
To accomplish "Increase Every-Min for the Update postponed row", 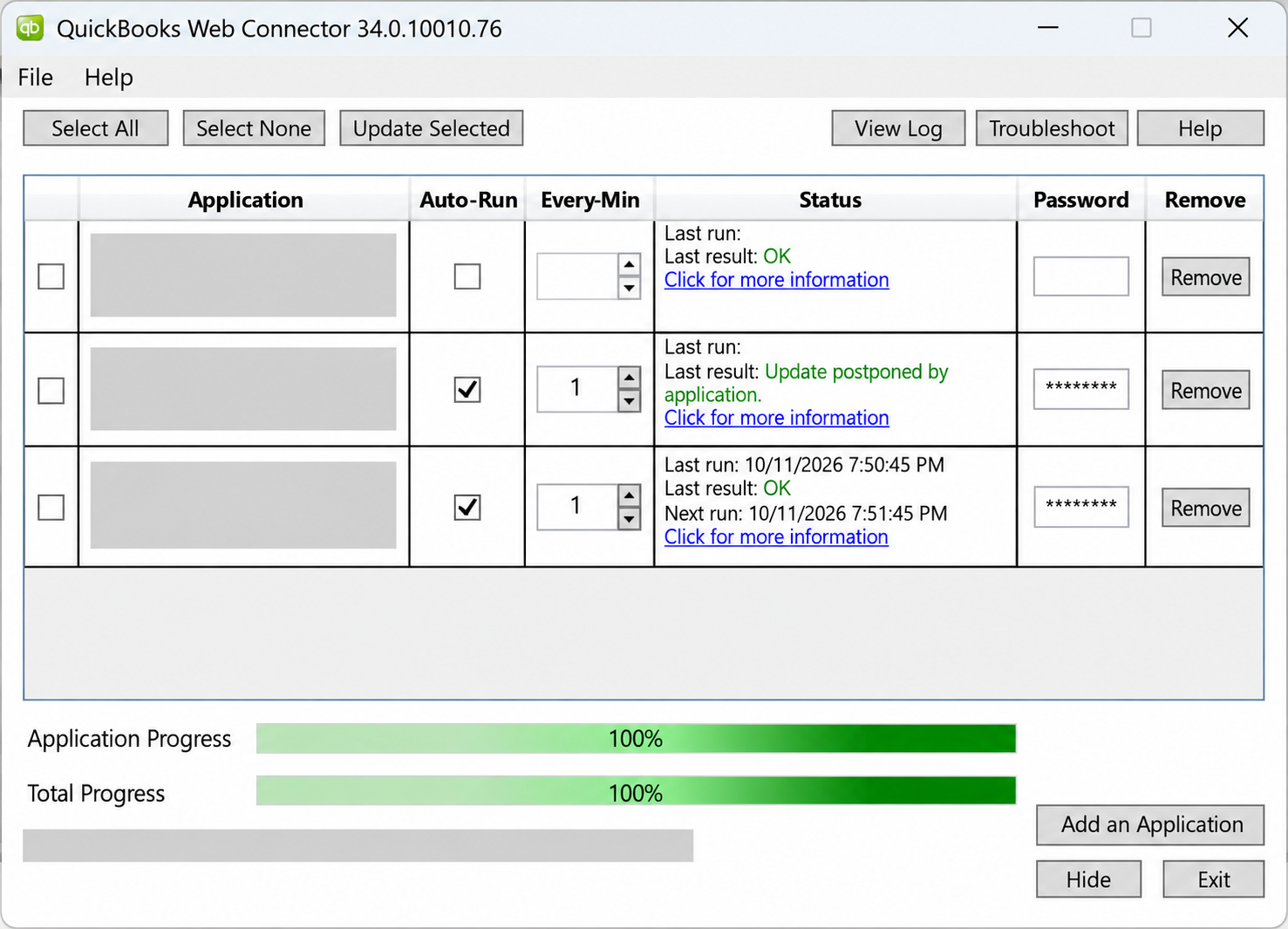I will pos(629,378).
